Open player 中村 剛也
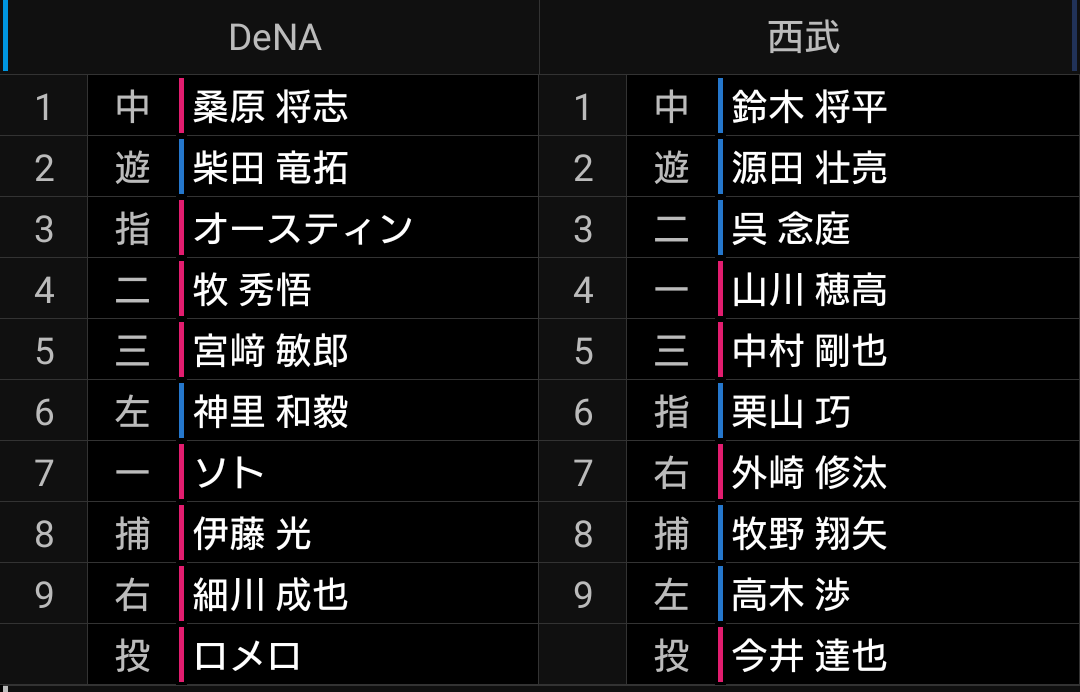Screen dimensions: 1080x692 pos(809,350)
